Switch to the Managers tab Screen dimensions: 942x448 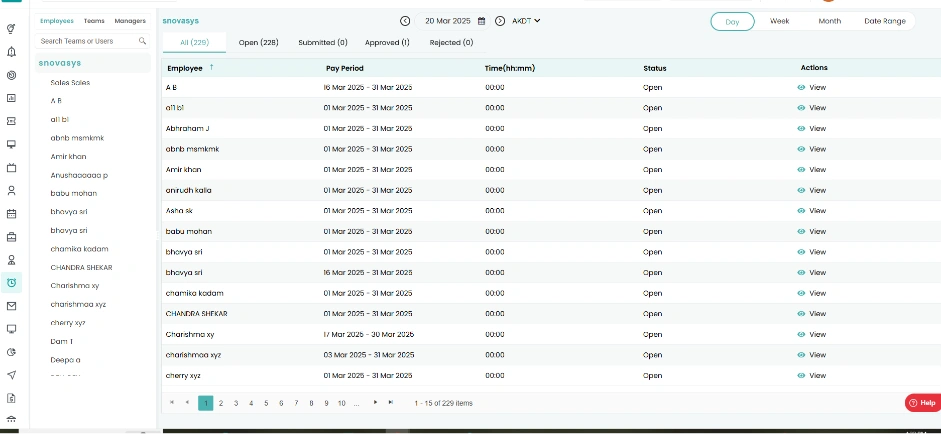tap(130, 21)
